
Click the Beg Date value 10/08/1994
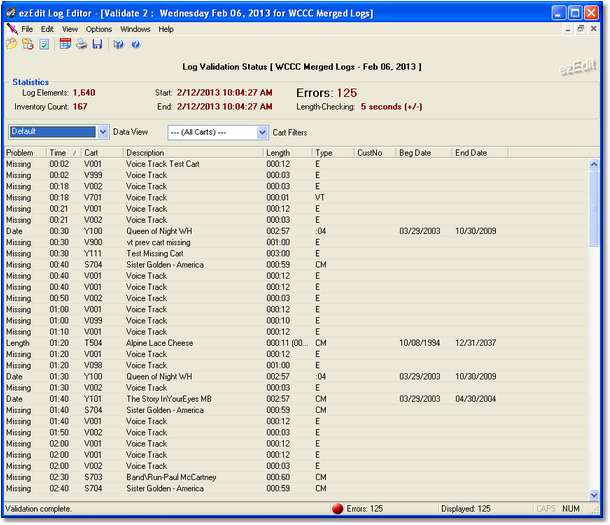tap(419, 343)
